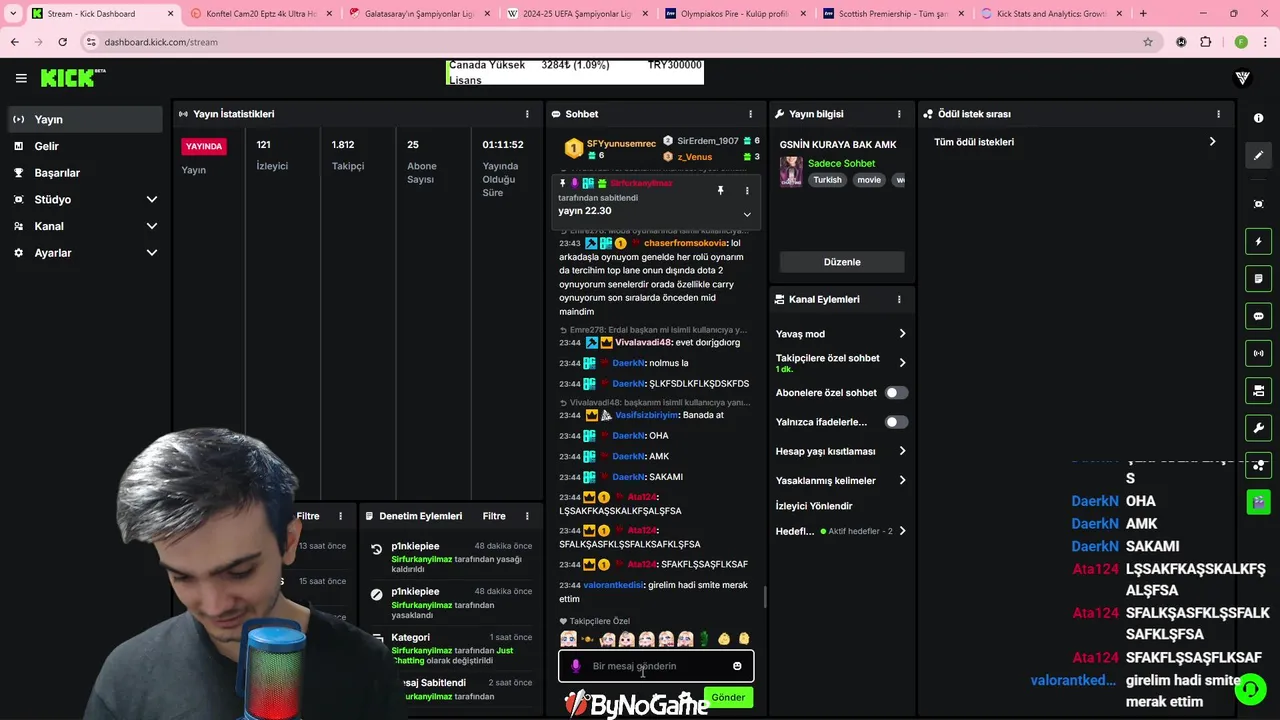The image size is (1280, 720).
Task: Click the broadcast signal widget icon
Action: coord(1258,353)
